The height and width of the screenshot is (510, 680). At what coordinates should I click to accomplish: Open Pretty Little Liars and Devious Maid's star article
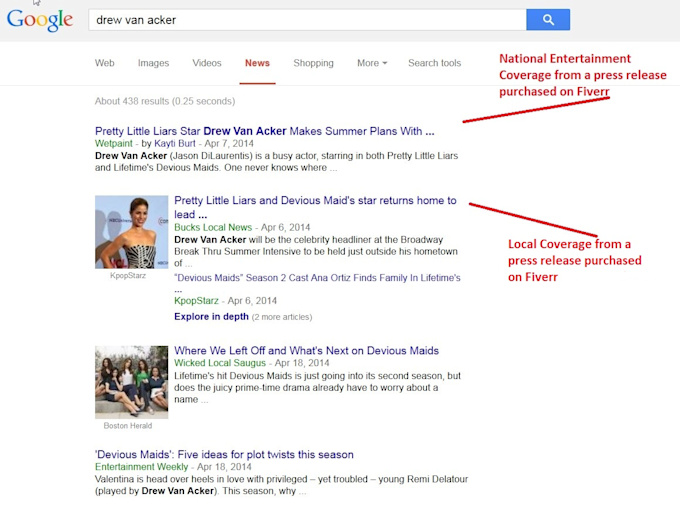coord(315,207)
